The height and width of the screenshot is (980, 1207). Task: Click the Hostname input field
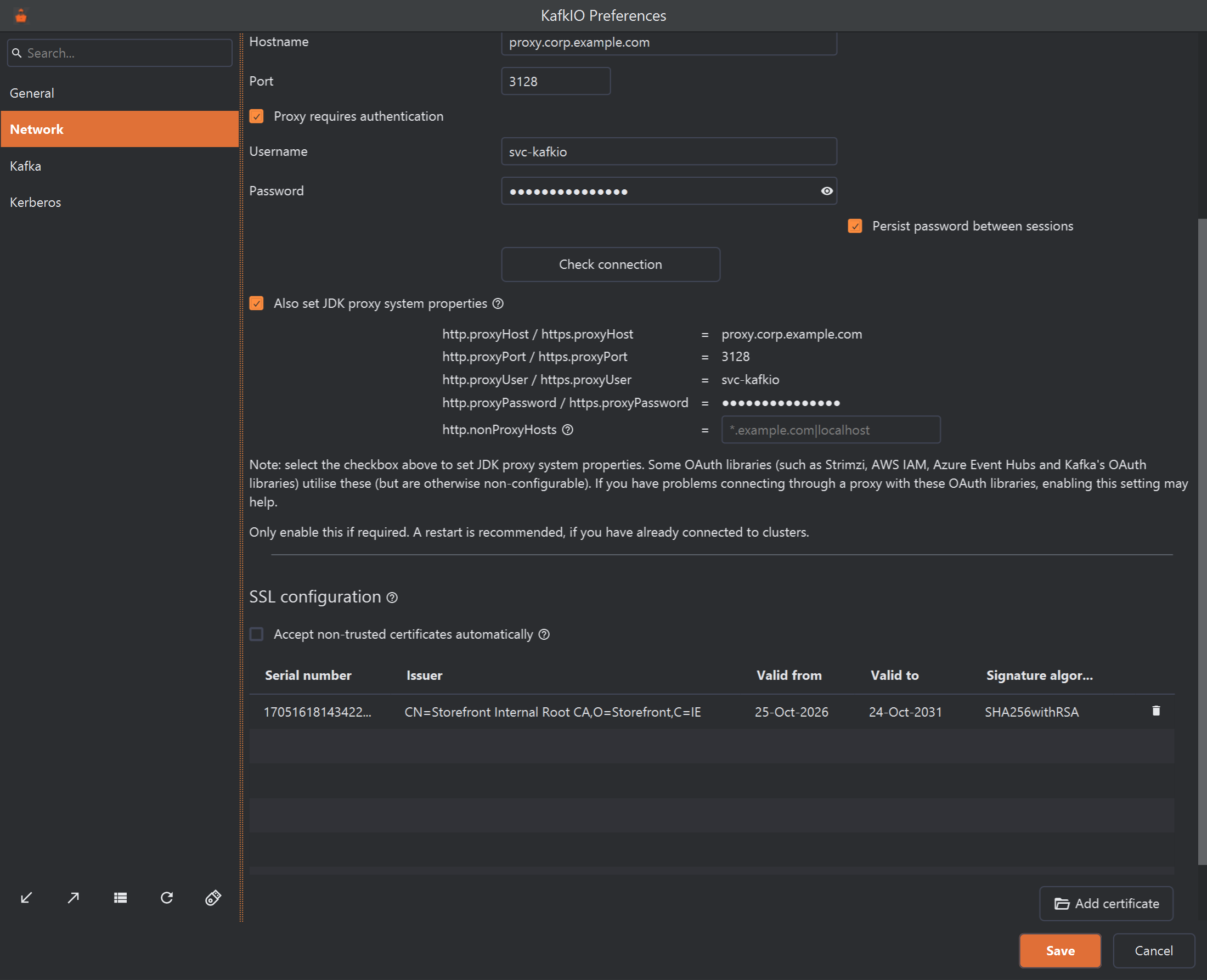pyautogui.click(x=669, y=43)
